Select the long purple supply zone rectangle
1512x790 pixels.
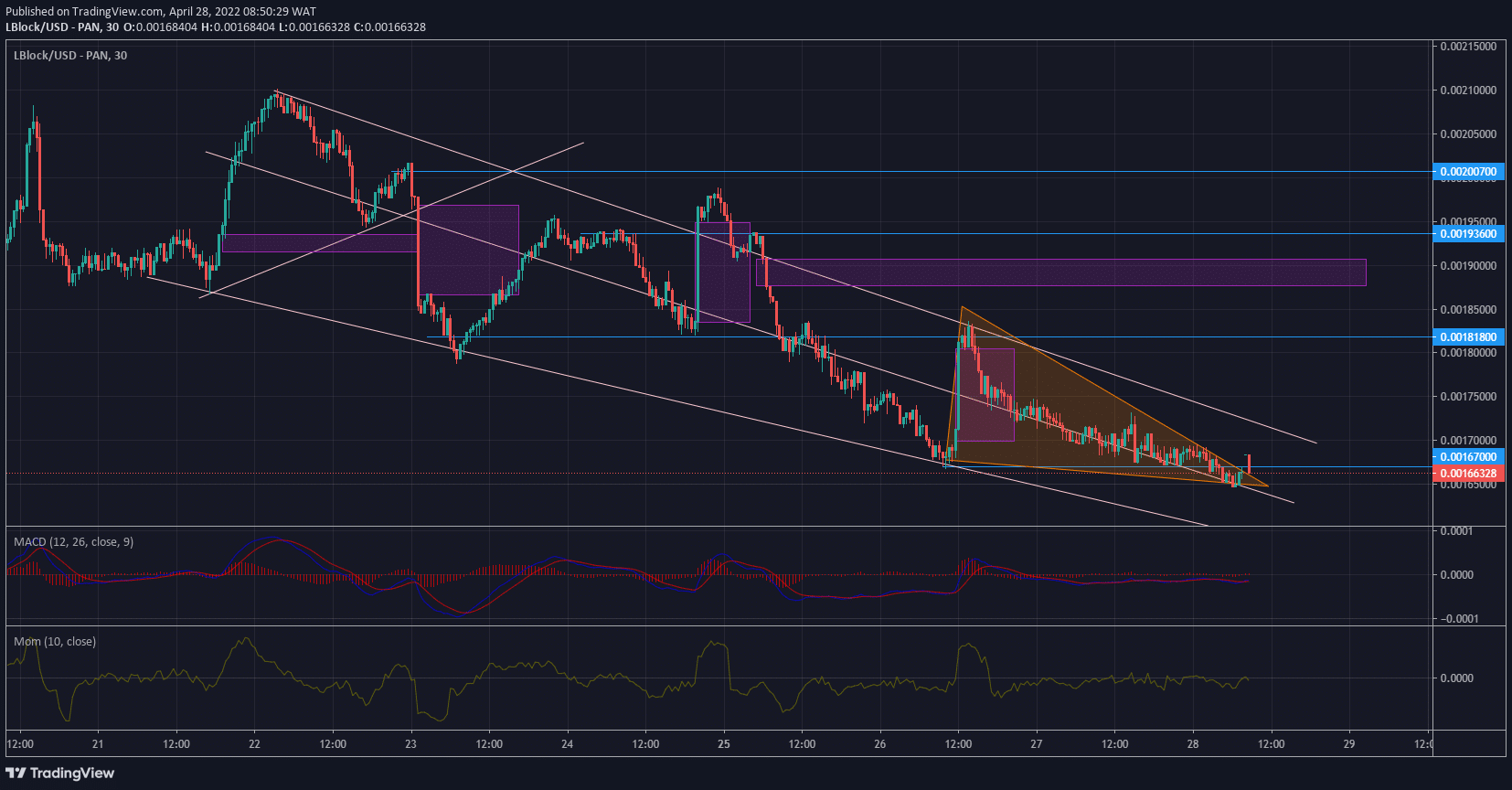(x=1061, y=272)
